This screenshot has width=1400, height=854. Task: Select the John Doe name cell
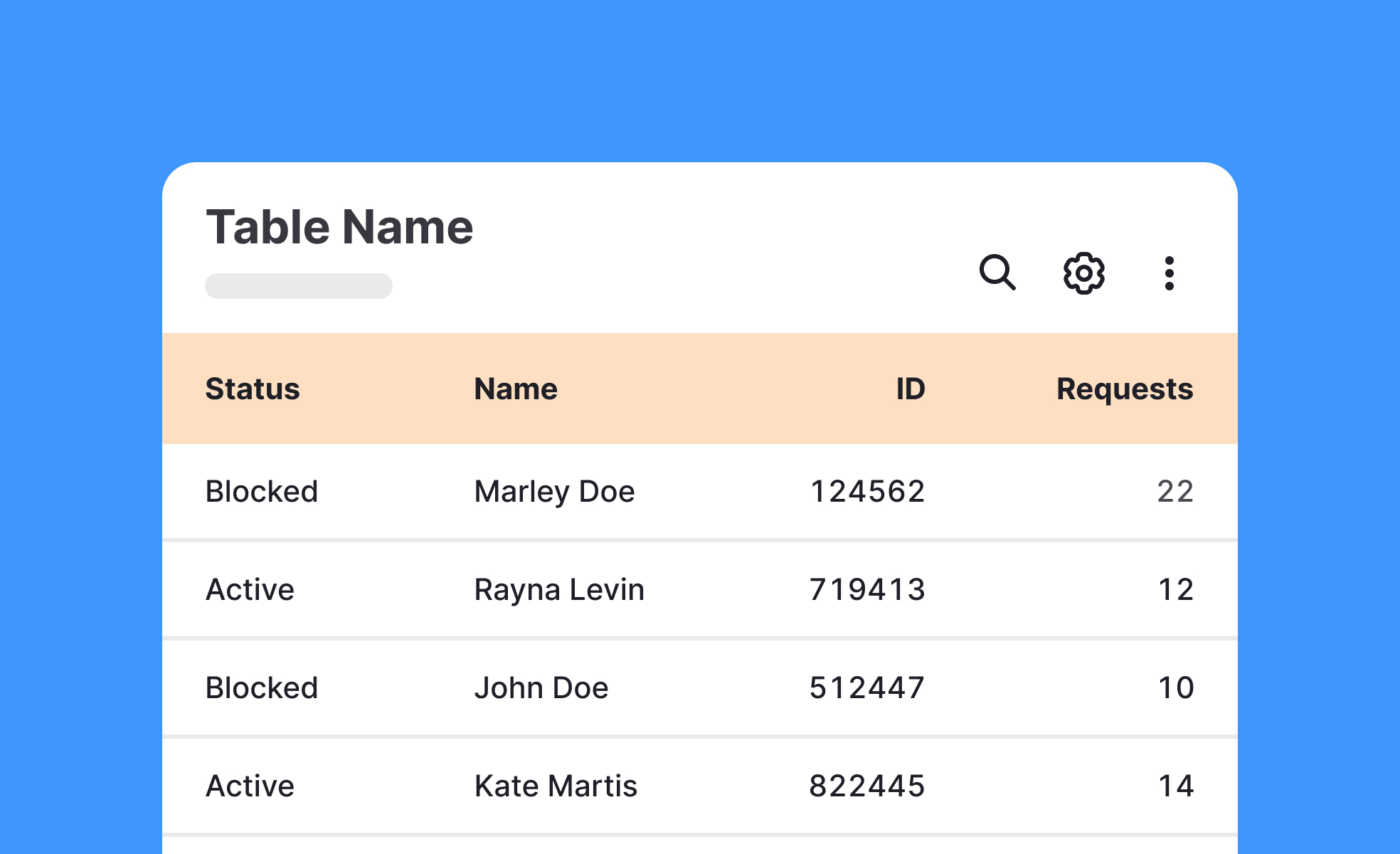[541, 688]
